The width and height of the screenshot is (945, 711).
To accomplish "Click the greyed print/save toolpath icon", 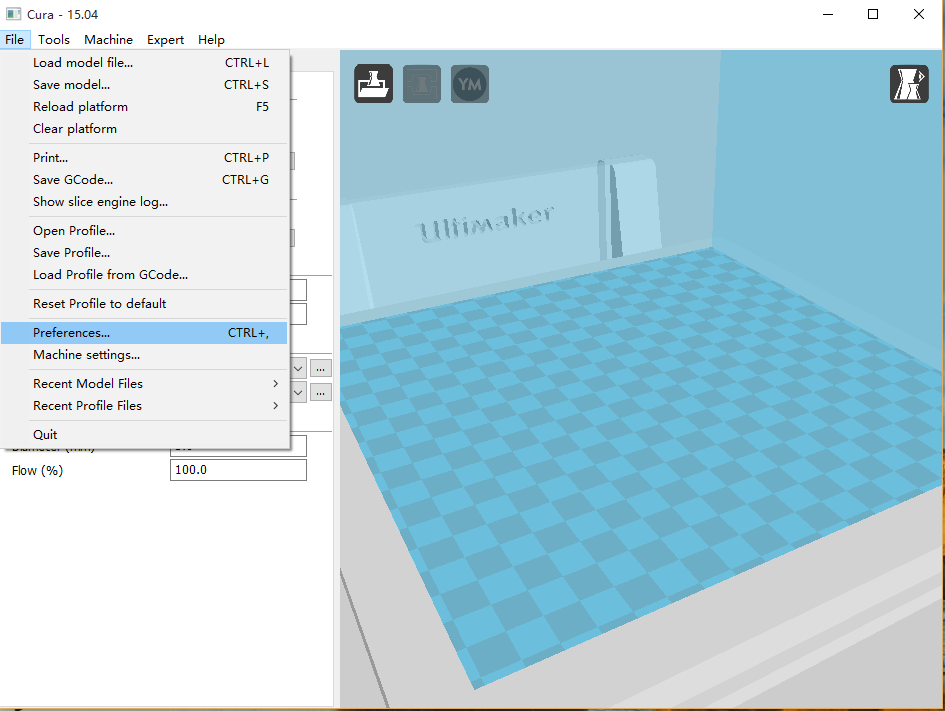I will click(421, 84).
